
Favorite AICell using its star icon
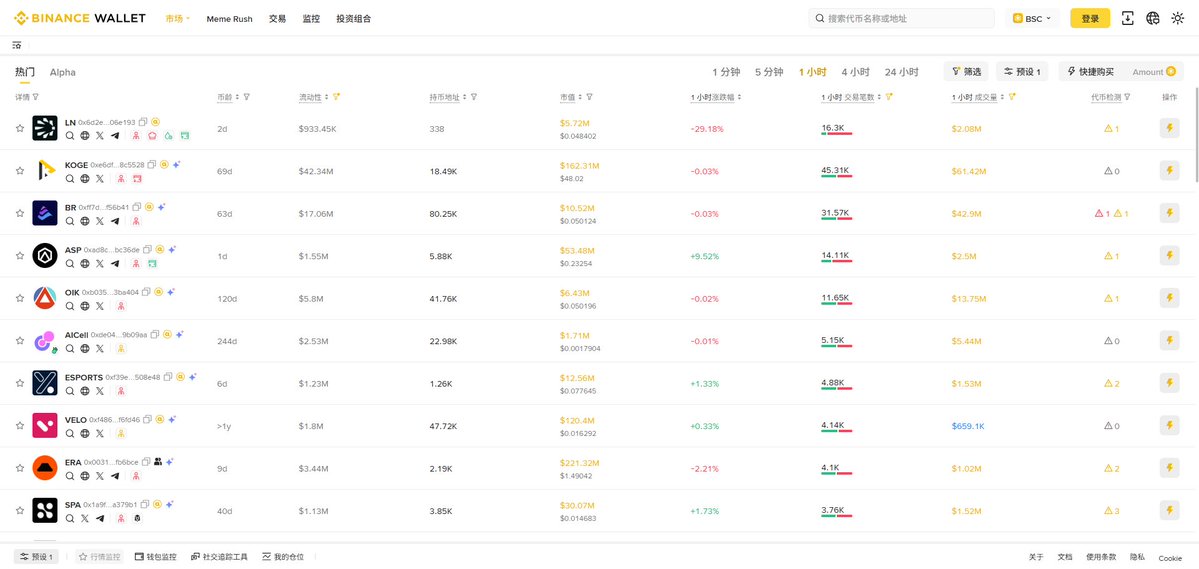(x=20, y=340)
